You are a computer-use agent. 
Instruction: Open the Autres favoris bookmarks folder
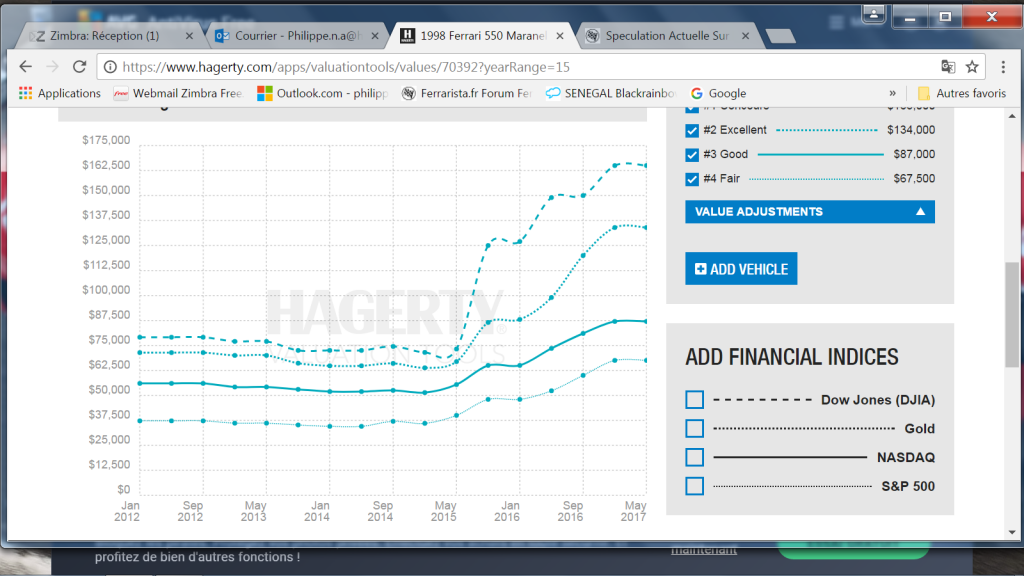(x=961, y=93)
